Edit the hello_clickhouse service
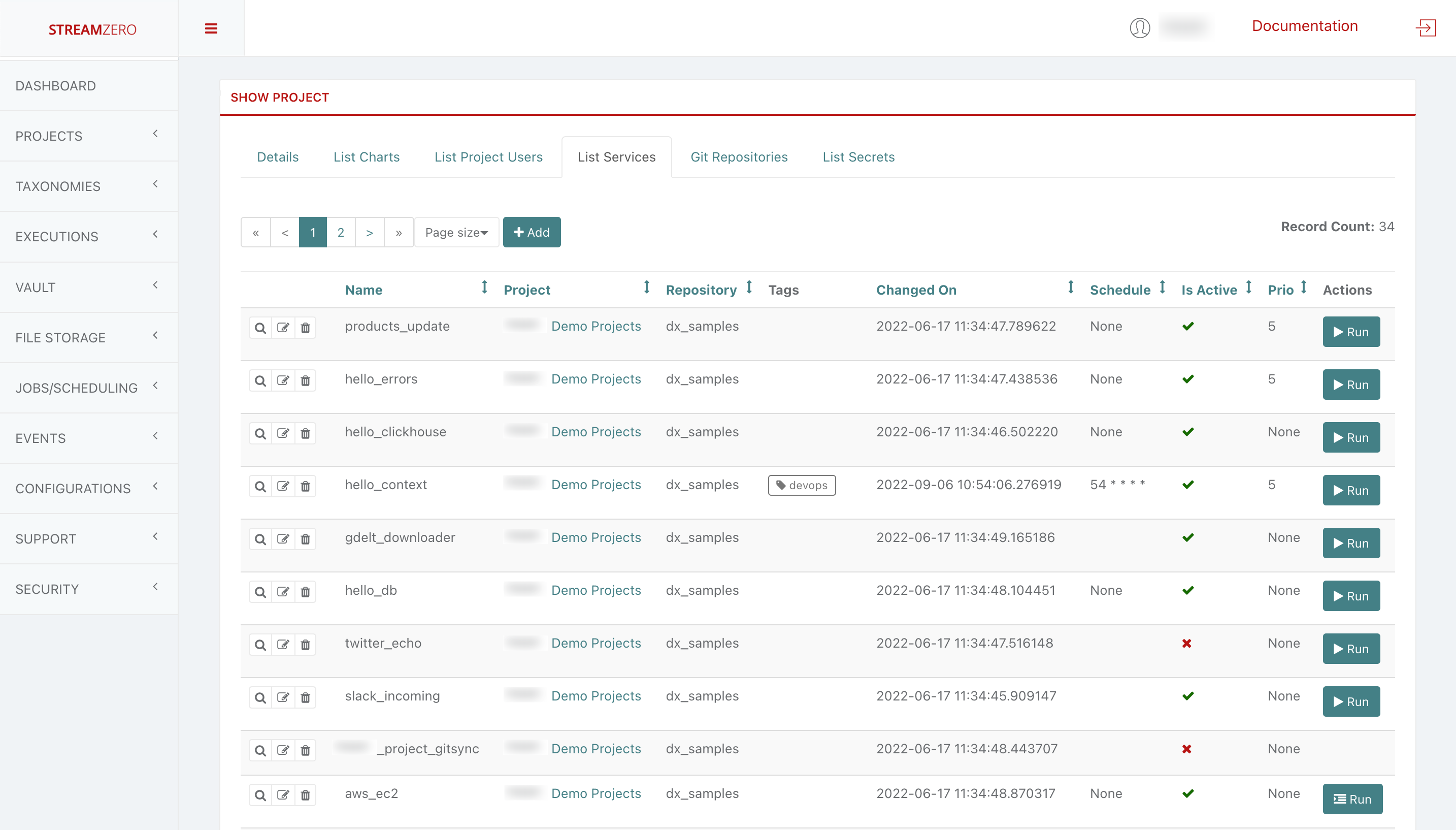The height and width of the screenshot is (830, 1456). [x=283, y=433]
